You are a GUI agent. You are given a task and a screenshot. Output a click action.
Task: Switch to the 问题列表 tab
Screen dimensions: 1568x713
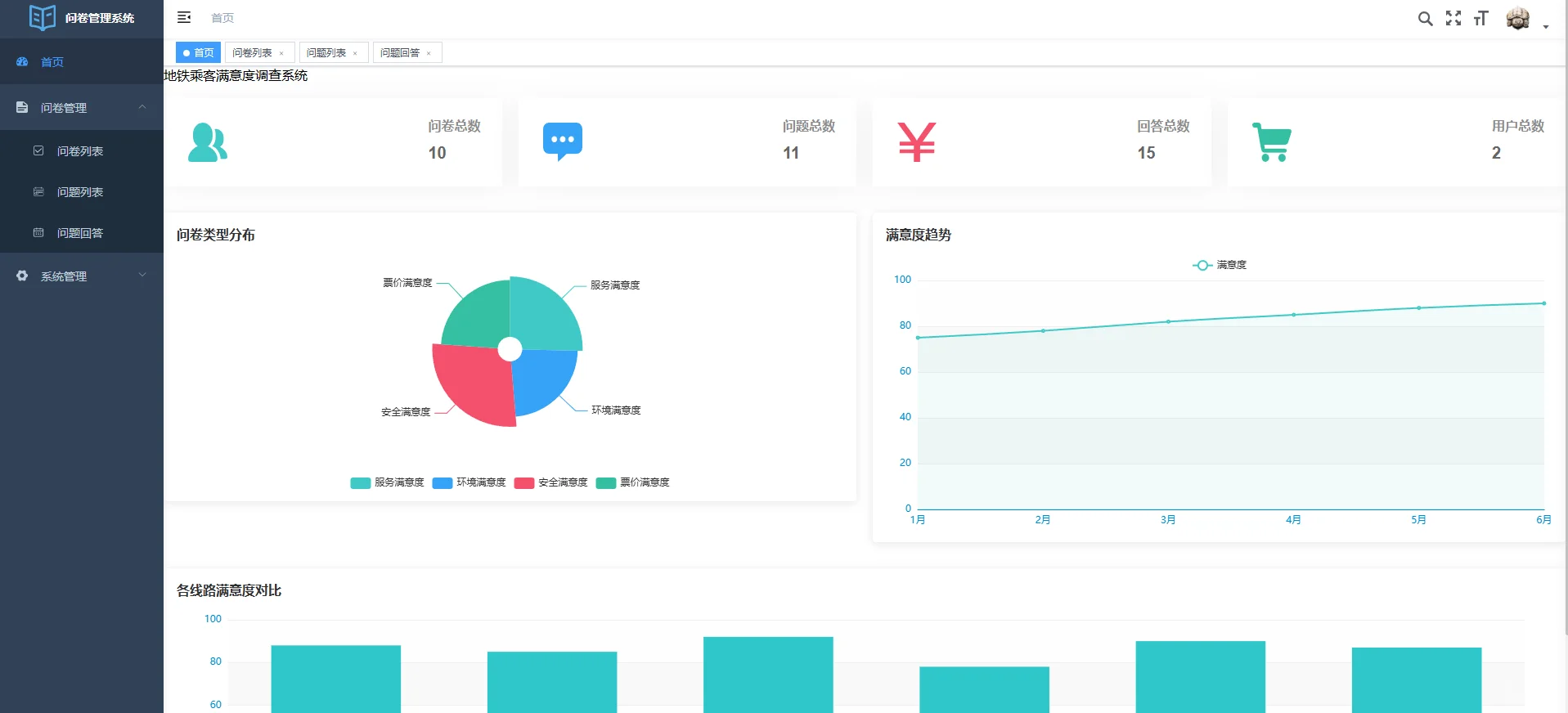point(326,52)
